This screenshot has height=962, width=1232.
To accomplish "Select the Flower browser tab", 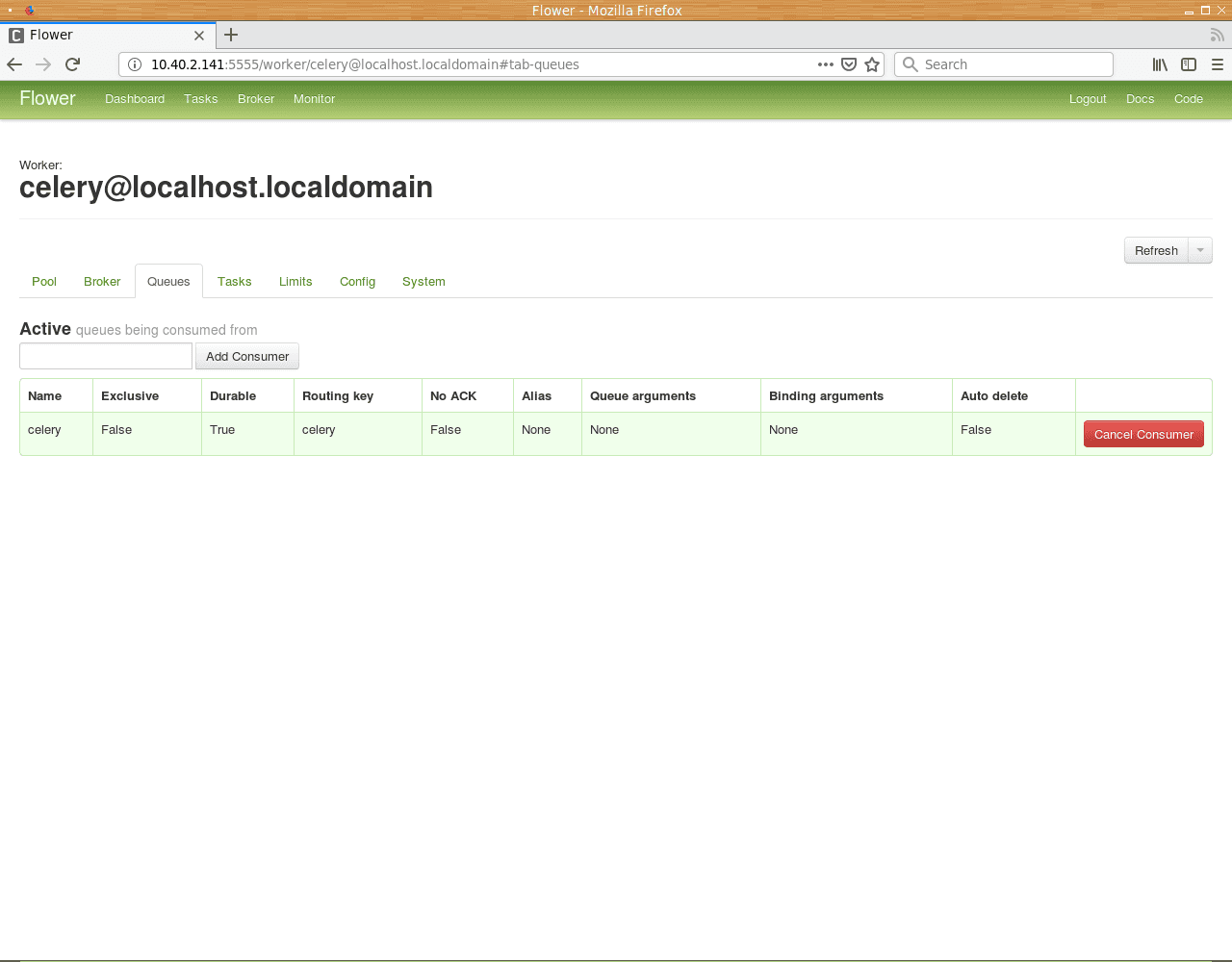I will click(x=106, y=35).
